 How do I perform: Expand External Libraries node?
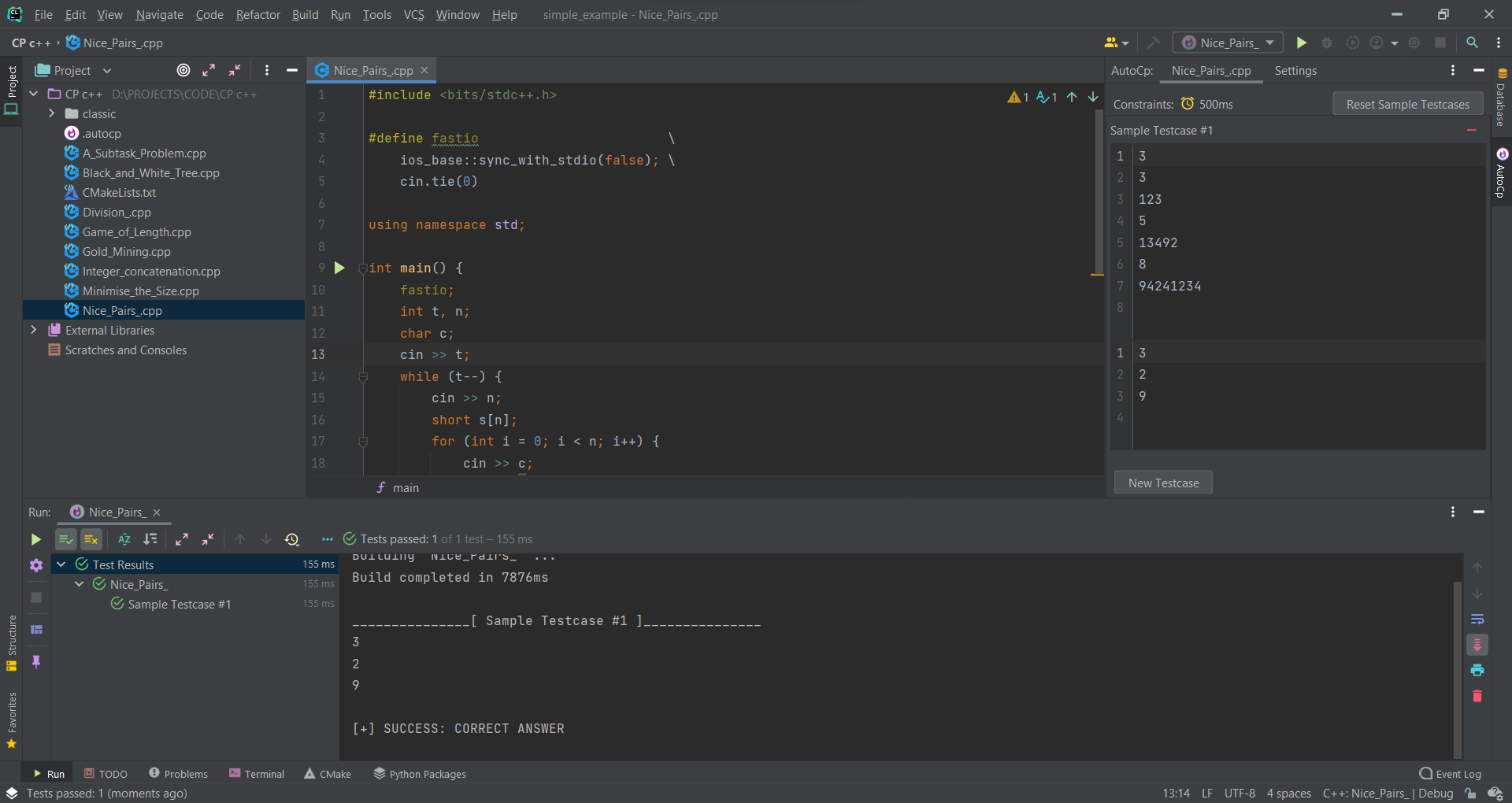[x=34, y=331]
